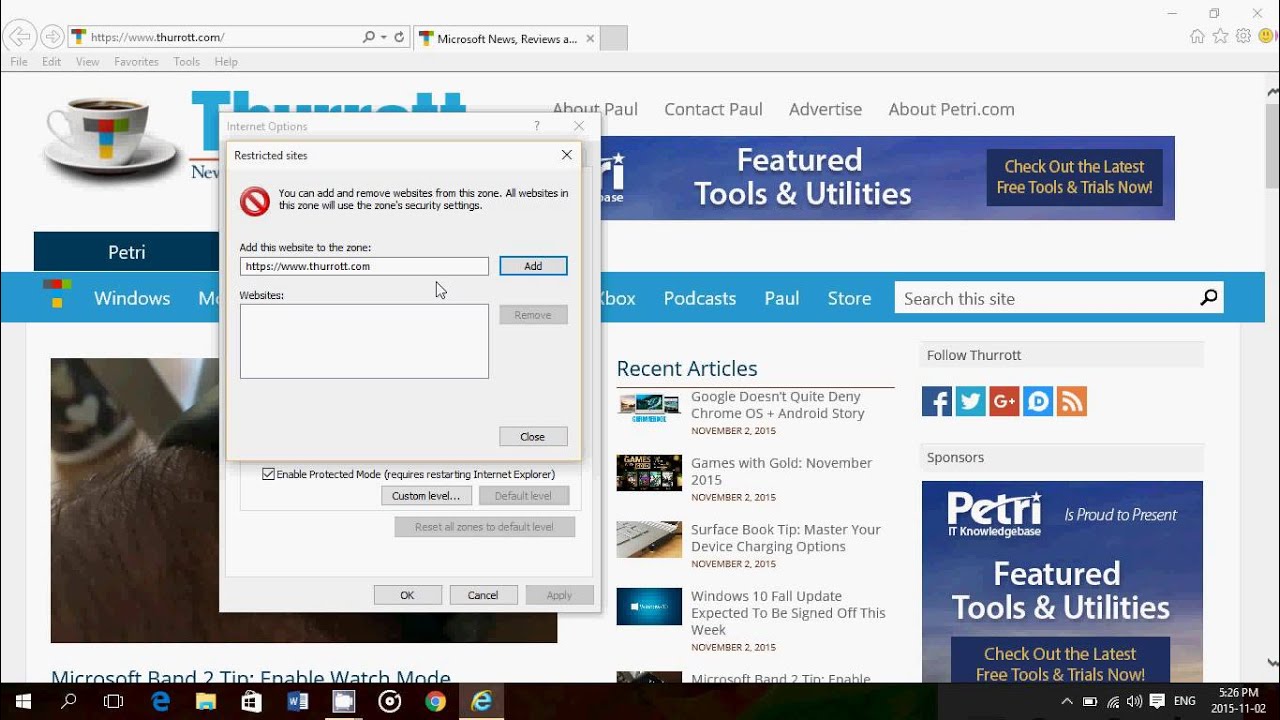Open the Advertise link
The width and height of the screenshot is (1280, 720).
[825, 109]
